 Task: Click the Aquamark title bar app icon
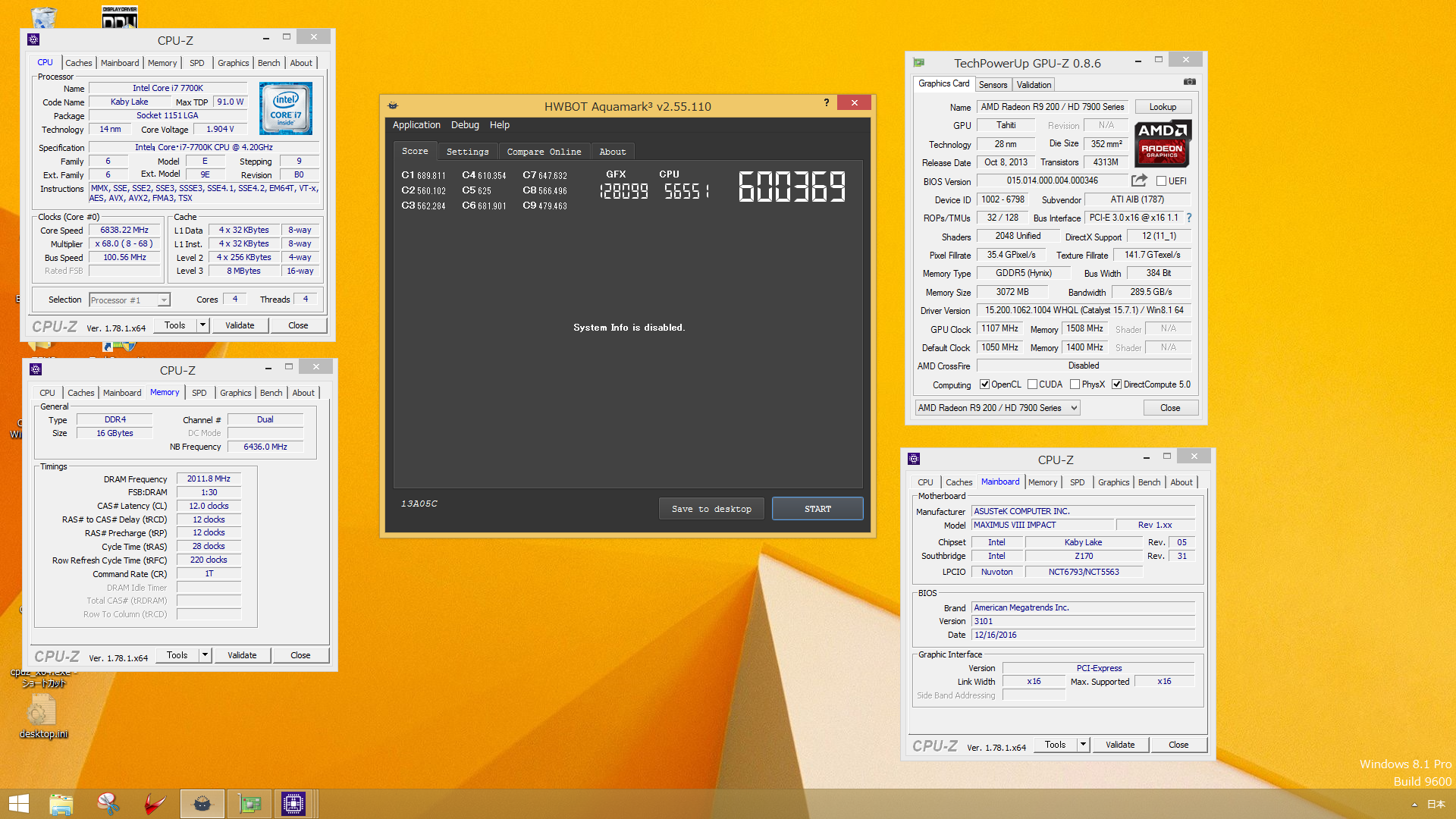coord(393,105)
